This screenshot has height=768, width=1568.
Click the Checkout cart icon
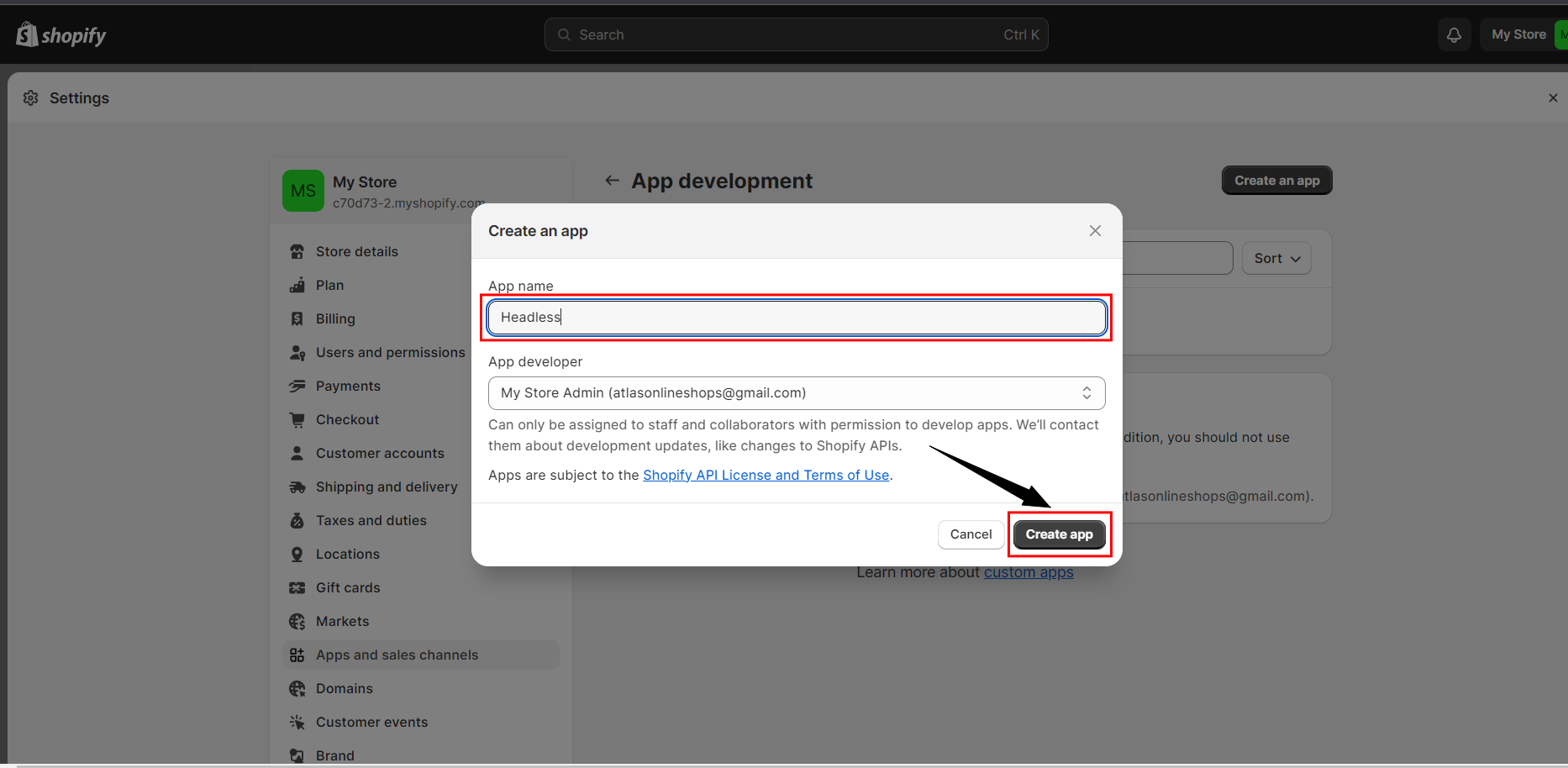pyautogui.click(x=297, y=419)
